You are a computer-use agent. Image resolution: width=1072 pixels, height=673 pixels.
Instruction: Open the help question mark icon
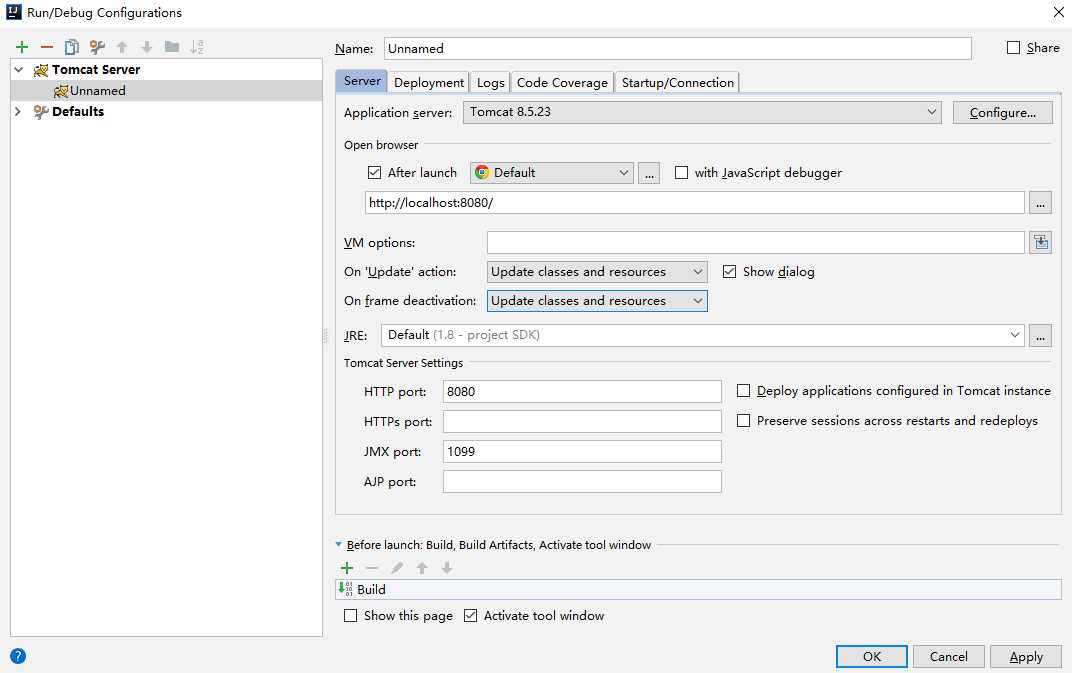(18, 656)
